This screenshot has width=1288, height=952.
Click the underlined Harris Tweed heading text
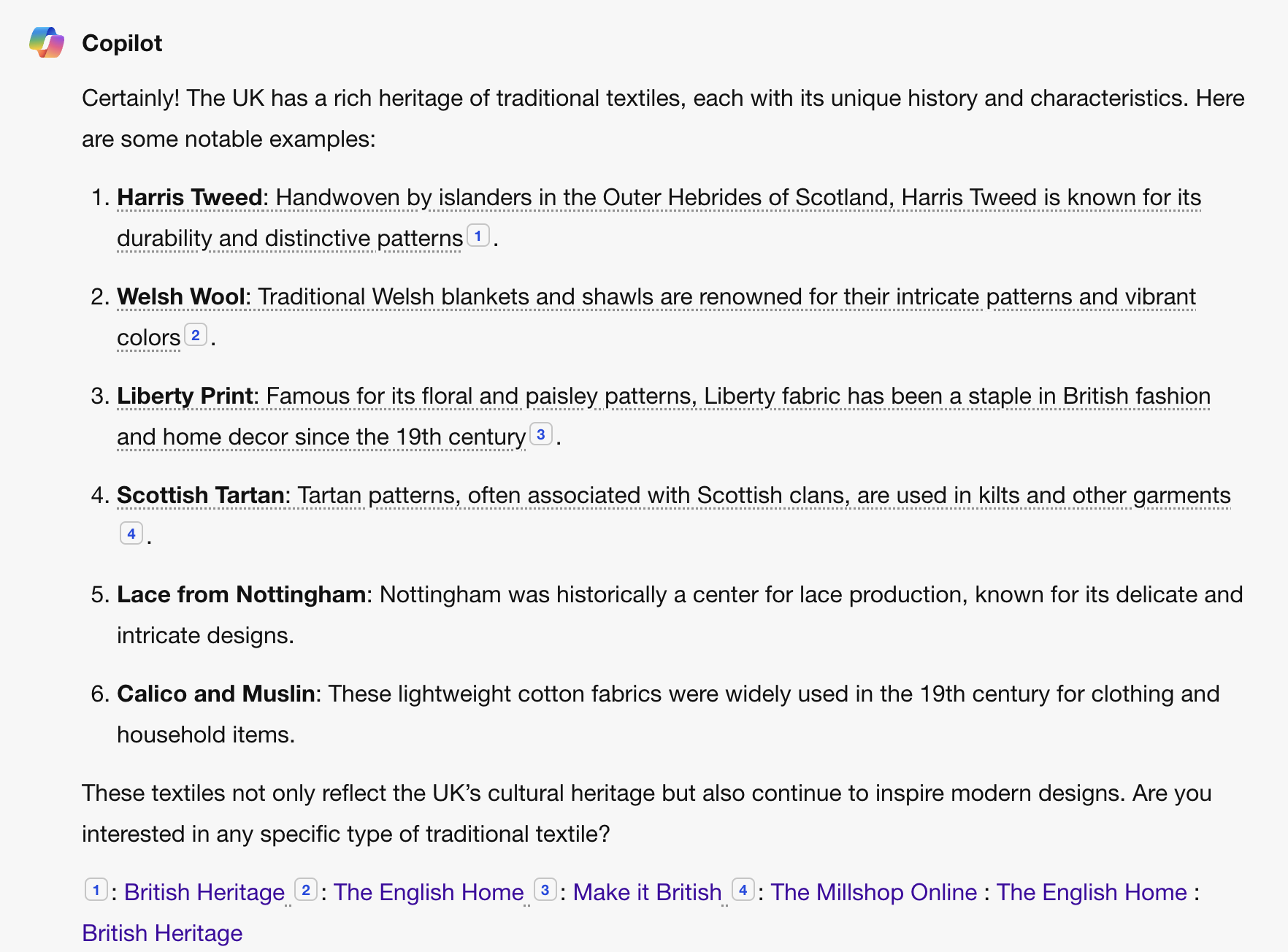point(190,197)
